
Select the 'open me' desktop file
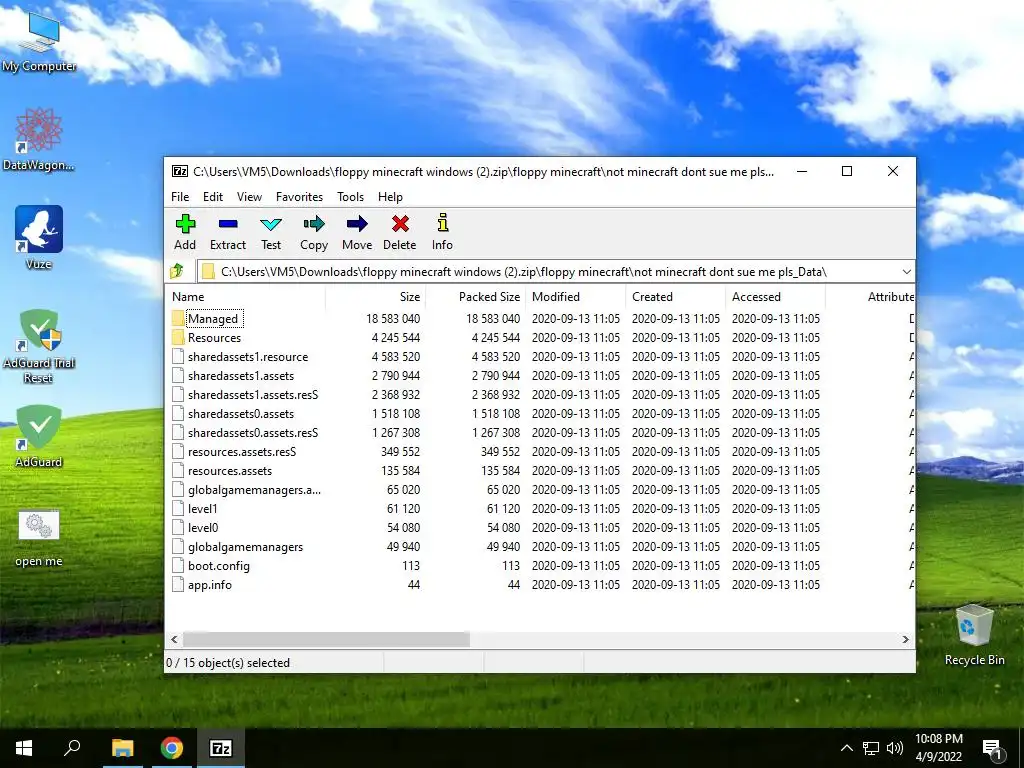tap(39, 538)
